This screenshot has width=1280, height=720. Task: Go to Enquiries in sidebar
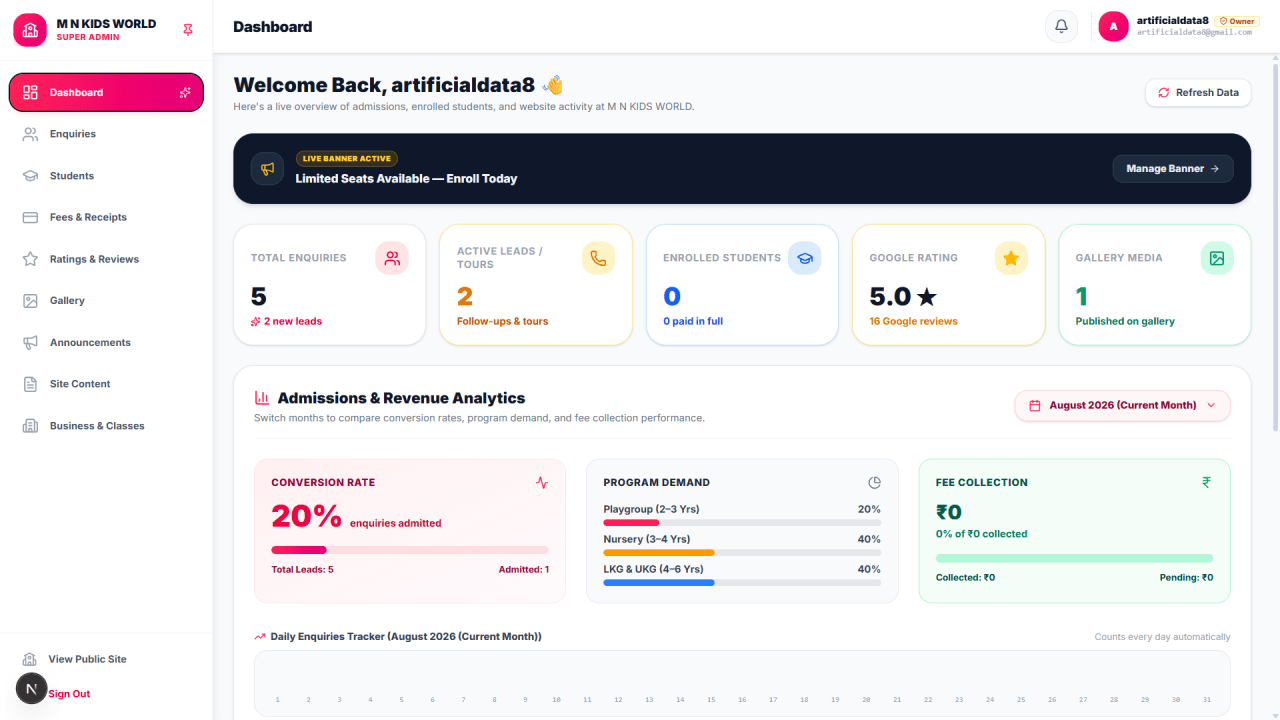pyautogui.click(x=106, y=134)
